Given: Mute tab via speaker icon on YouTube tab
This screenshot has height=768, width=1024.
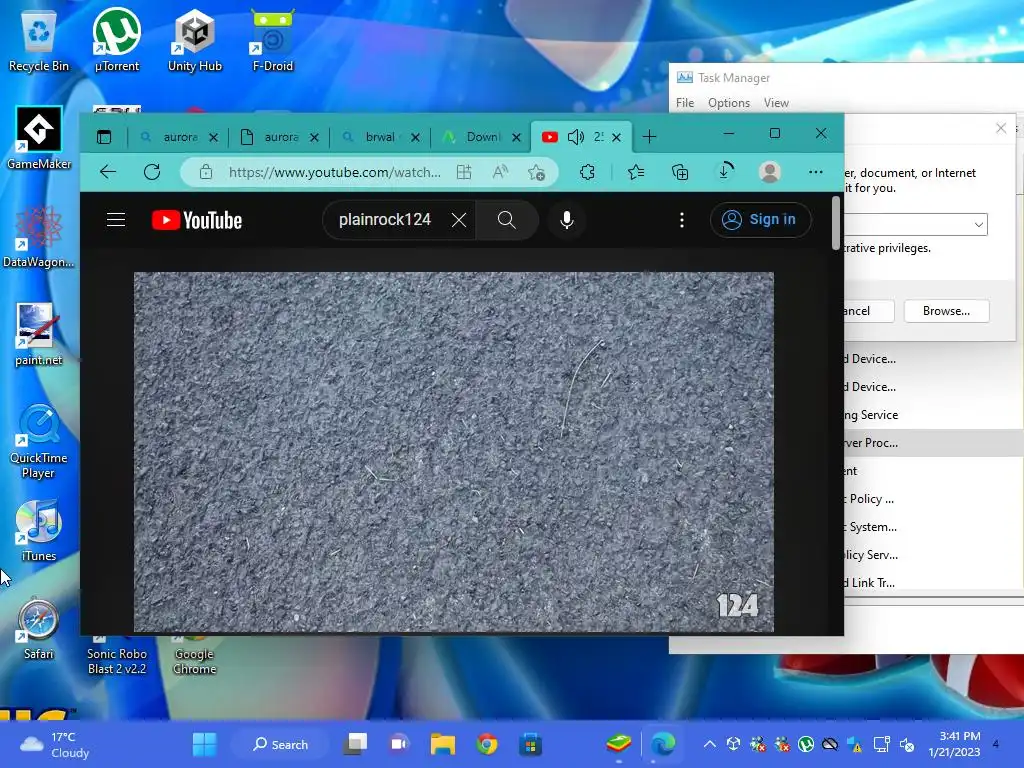Looking at the screenshot, I should coord(575,136).
